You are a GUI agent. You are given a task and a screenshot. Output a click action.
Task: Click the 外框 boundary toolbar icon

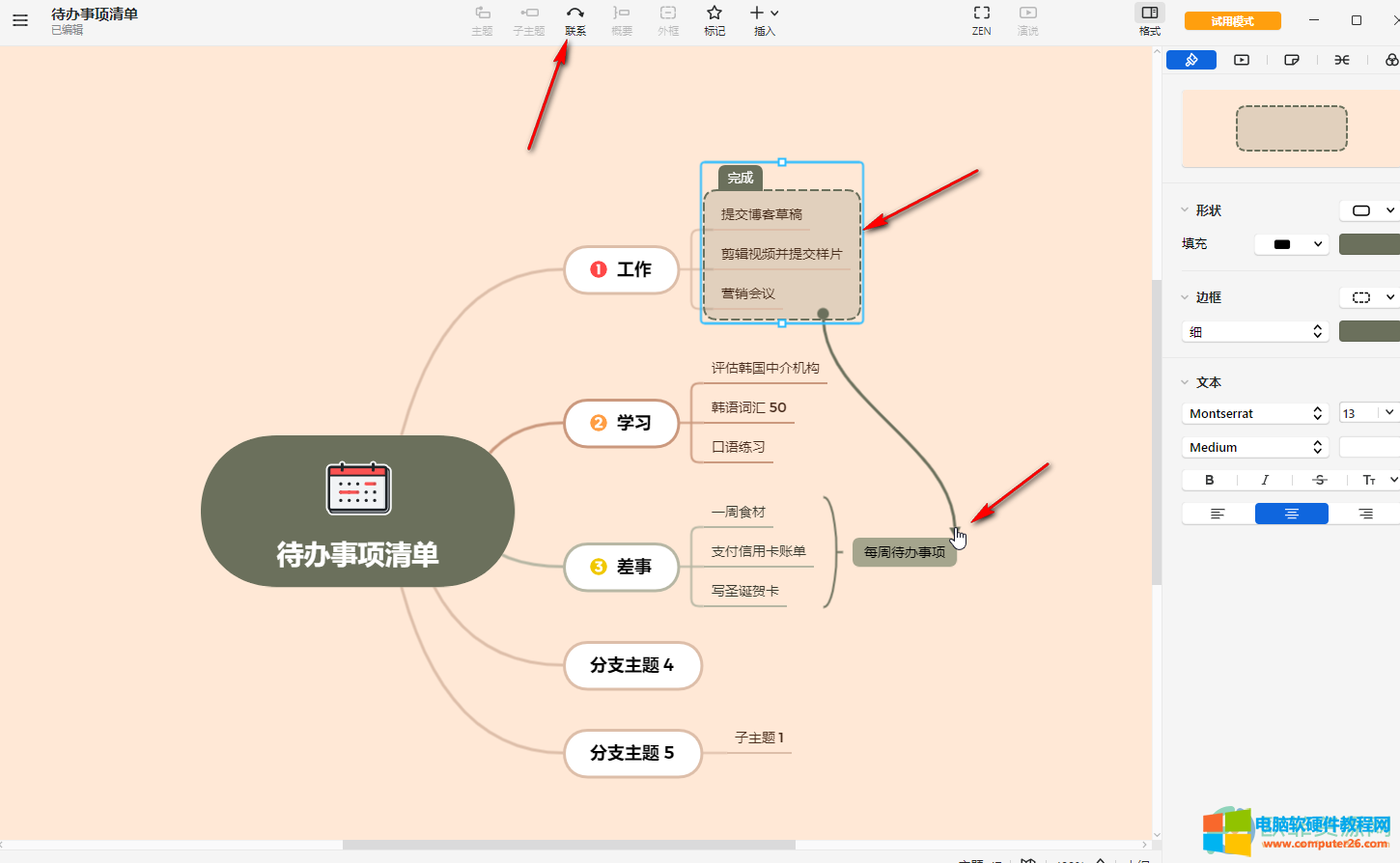click(668, 20)
